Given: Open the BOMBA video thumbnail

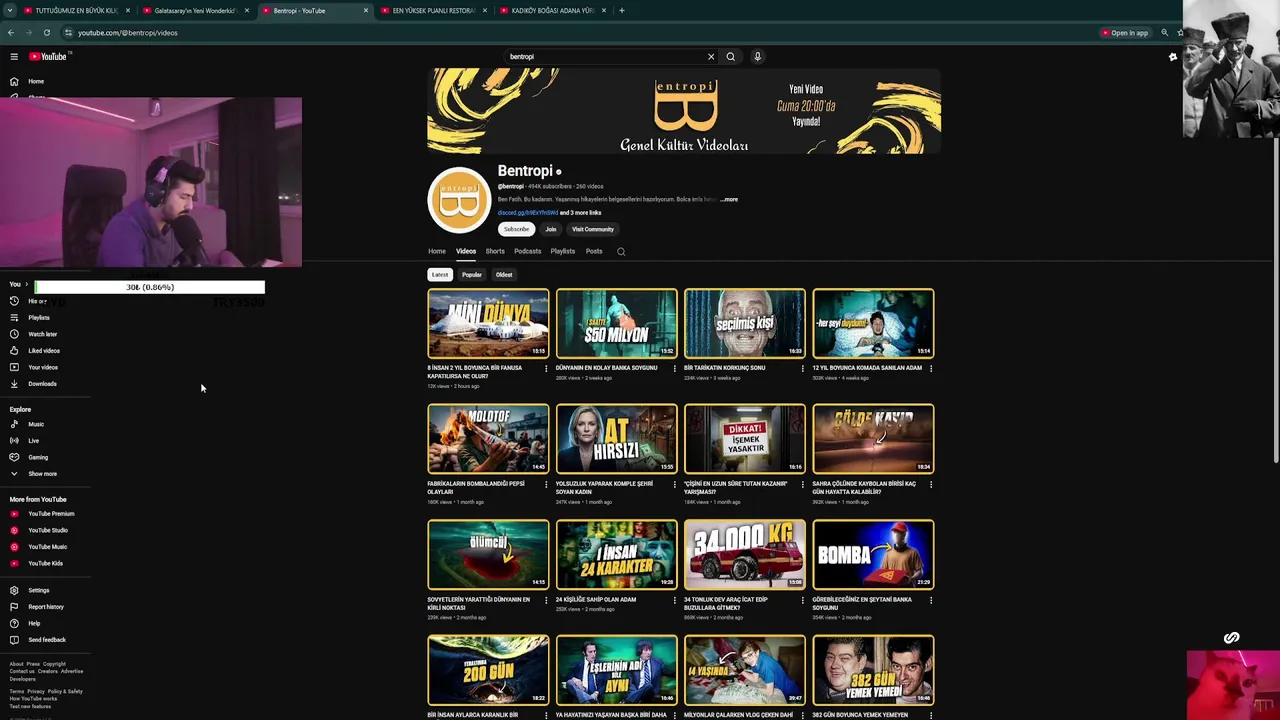Looking at the screenshot, I should point(873,555).
